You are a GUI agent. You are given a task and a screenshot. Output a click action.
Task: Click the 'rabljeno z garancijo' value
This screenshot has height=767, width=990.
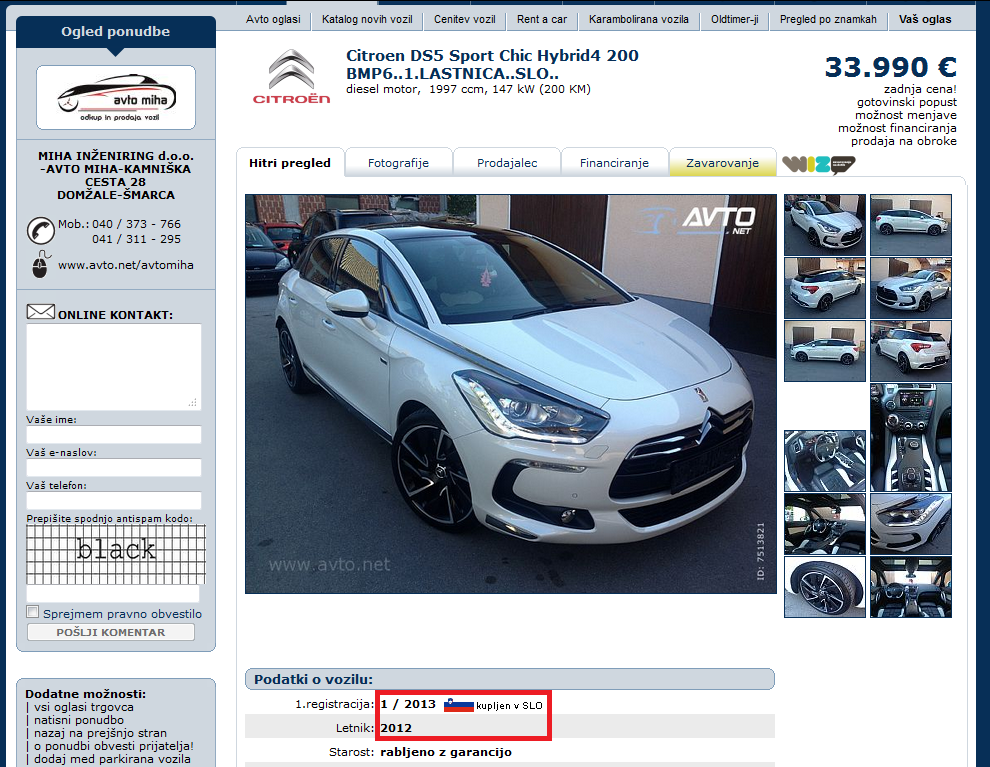coord(446,752)
